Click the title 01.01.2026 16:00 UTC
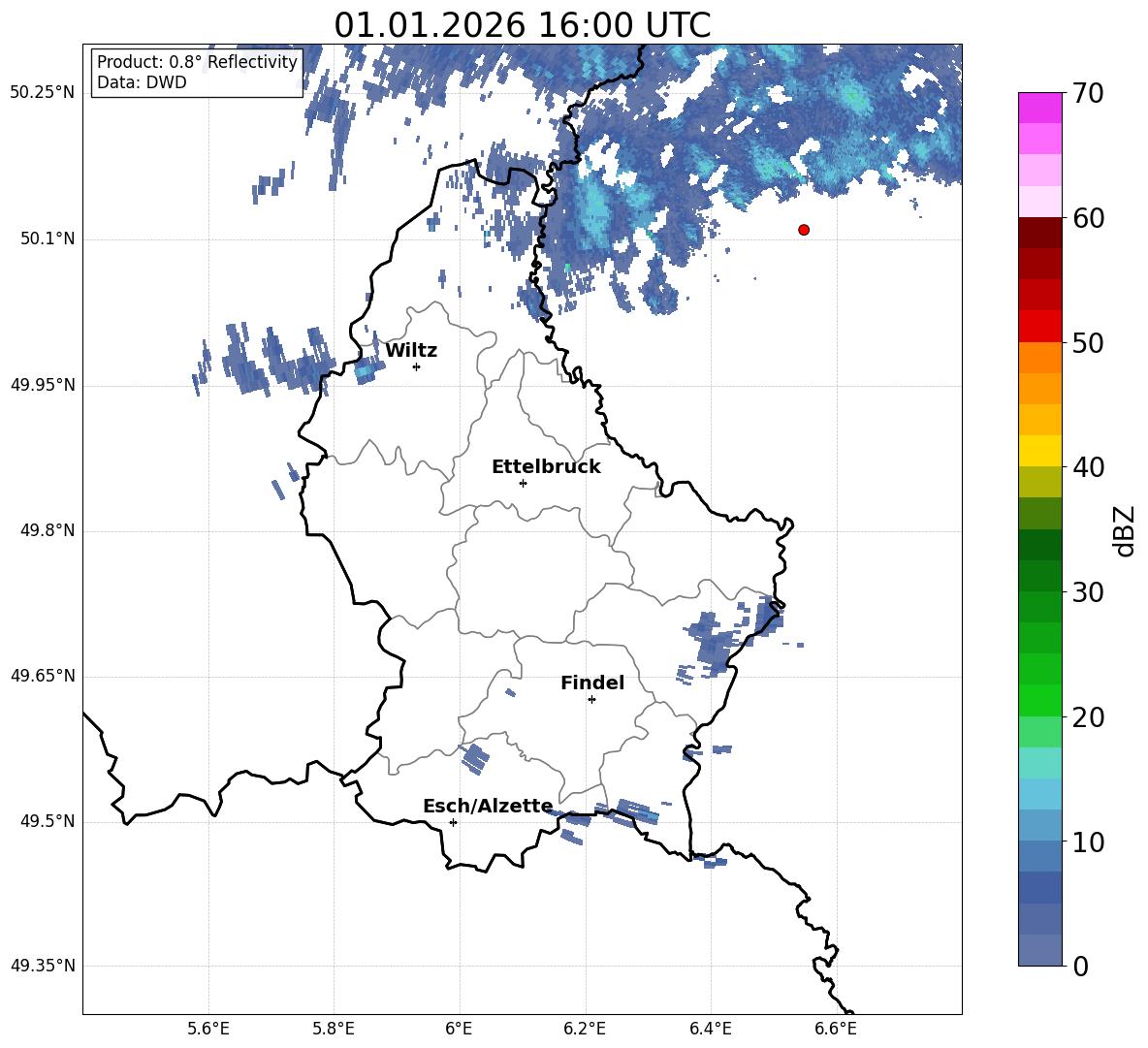The image size is (1148, 1048). click(522, 25)
